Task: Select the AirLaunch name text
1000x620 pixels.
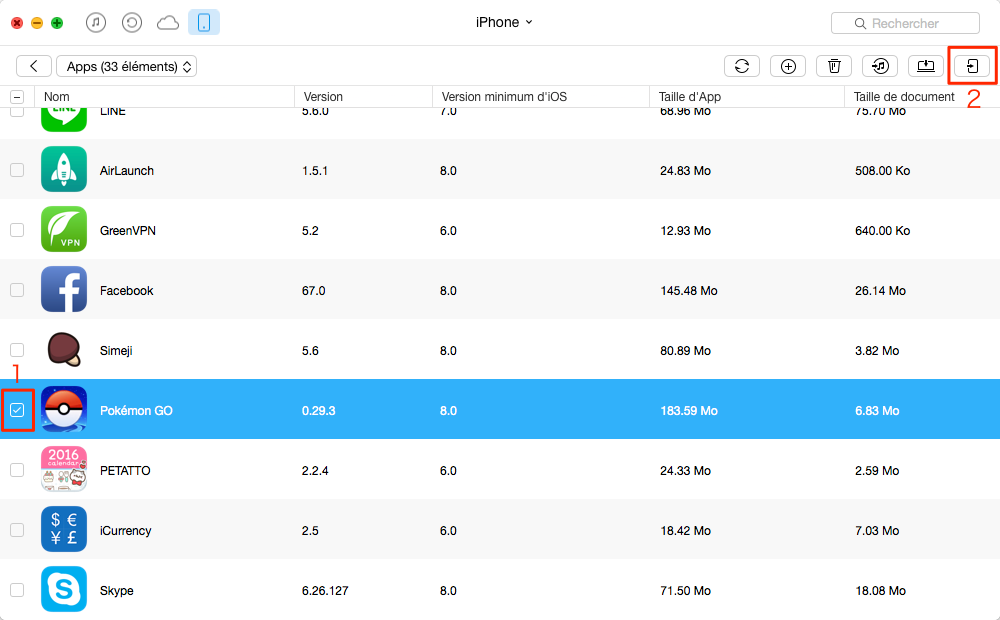Action: click(127, 170)
